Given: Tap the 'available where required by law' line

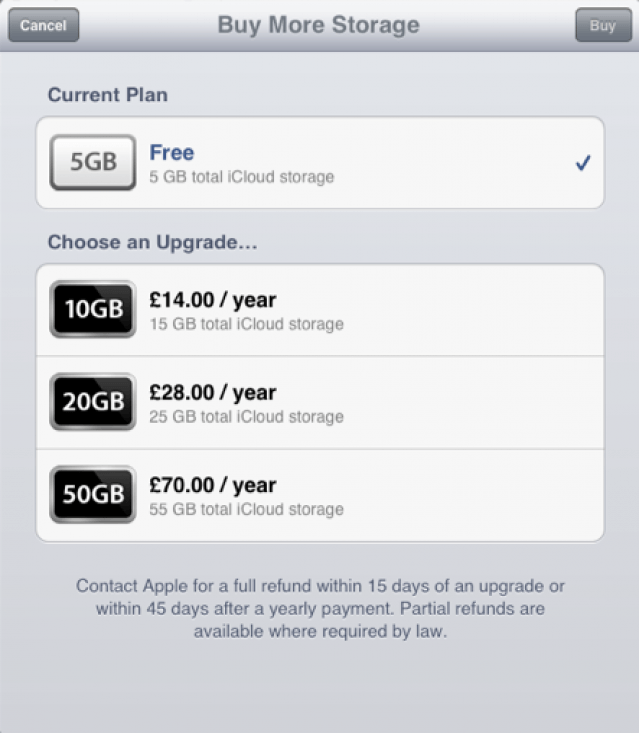Looking at the screenshot, I should 320,631.
